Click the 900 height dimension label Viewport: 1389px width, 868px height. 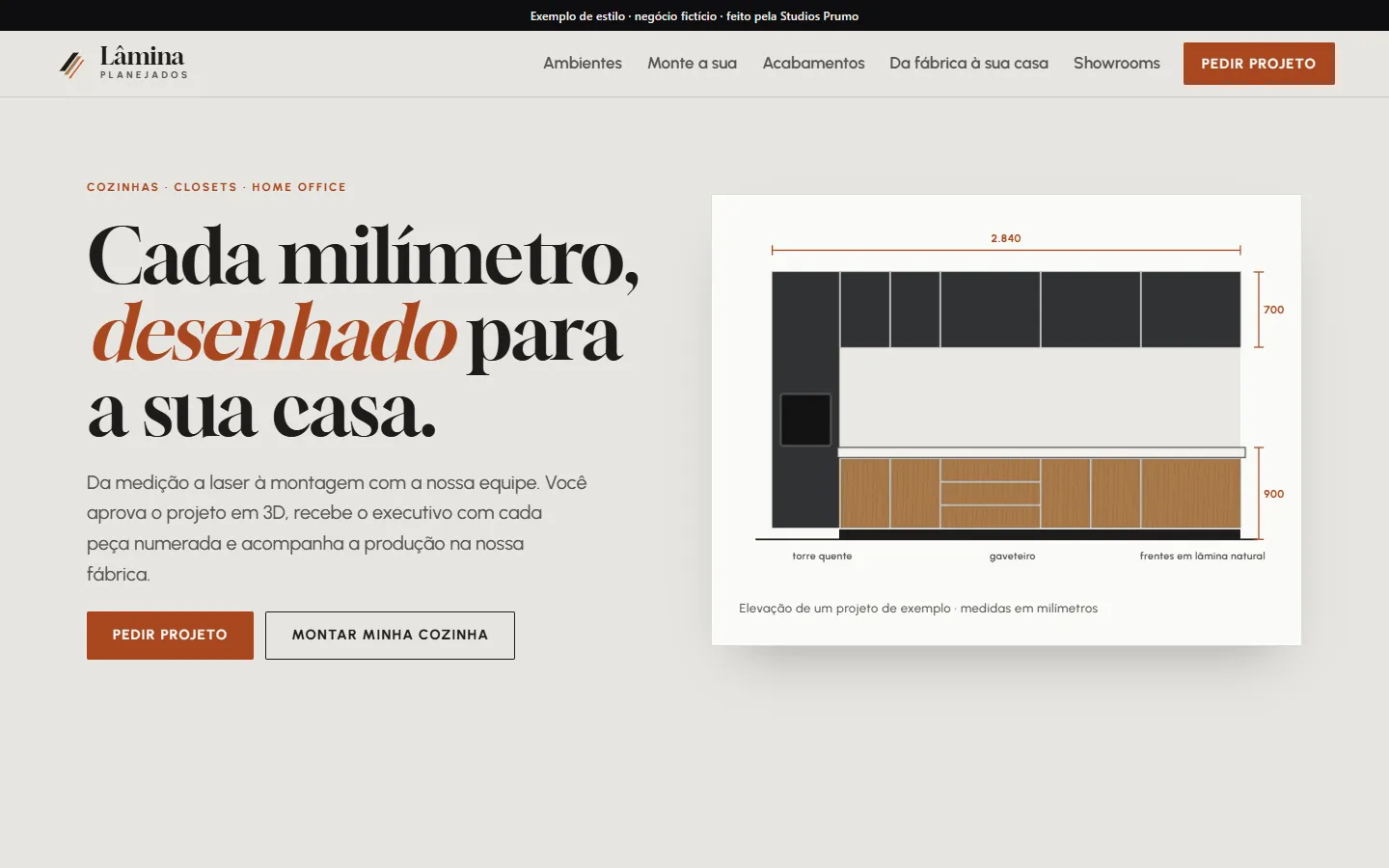(x=1274, y=494)
